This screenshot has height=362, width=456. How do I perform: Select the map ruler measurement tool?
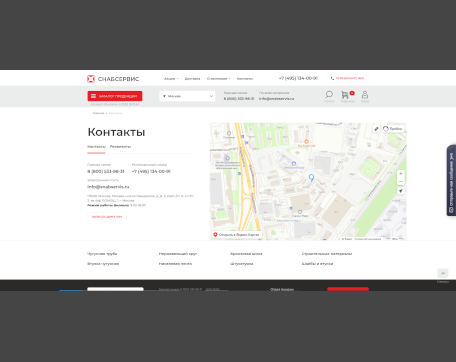pos(376,129)
